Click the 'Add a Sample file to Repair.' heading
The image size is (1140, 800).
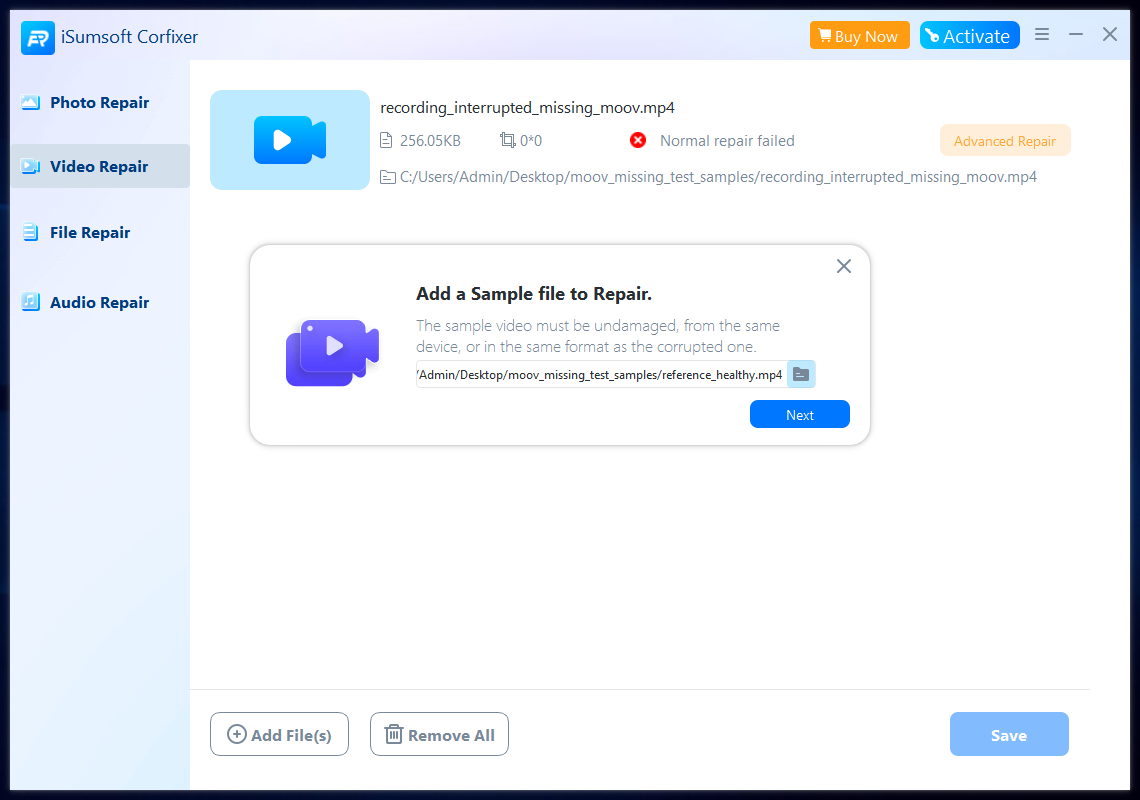point(534,294)
